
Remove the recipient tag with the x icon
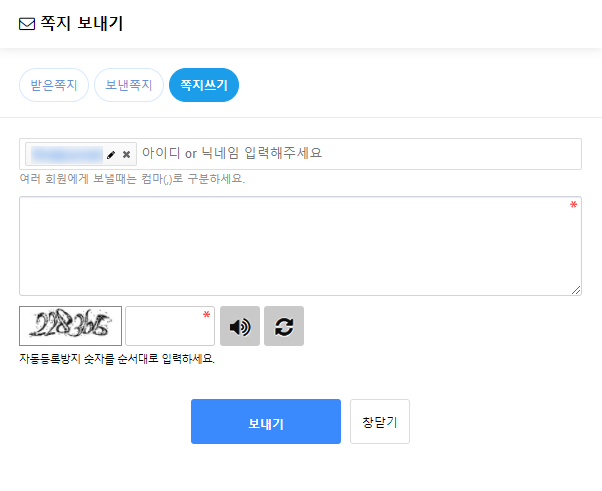(x=126, y=155)
